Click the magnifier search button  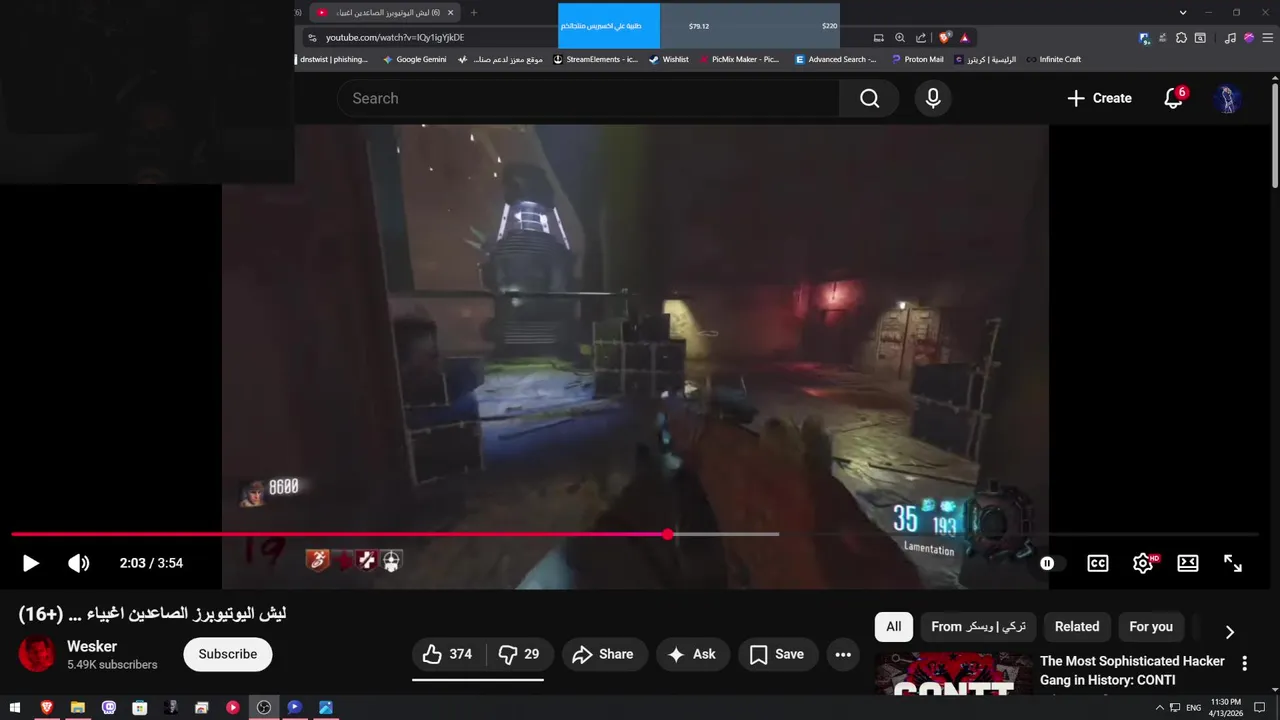click(869, 98)
